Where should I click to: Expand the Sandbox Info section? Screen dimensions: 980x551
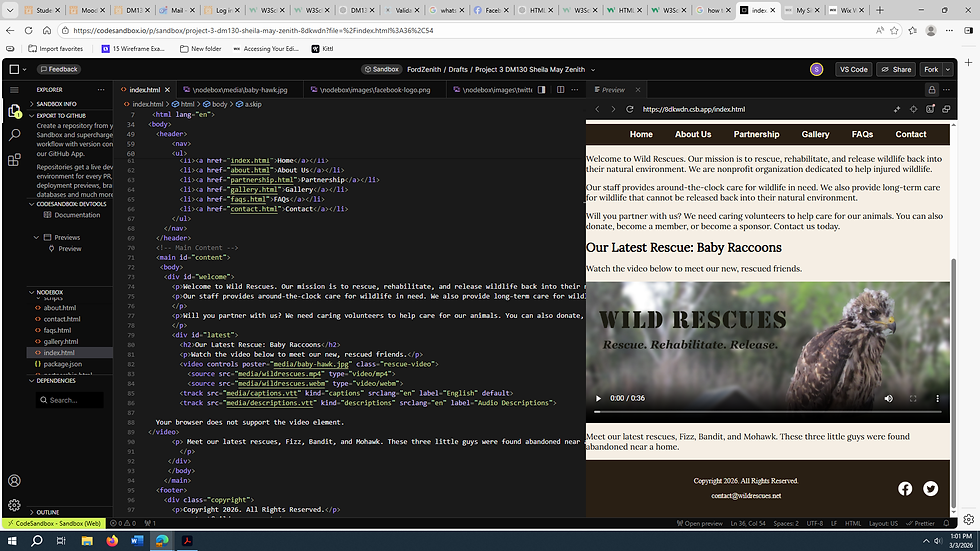coord(57,104)
